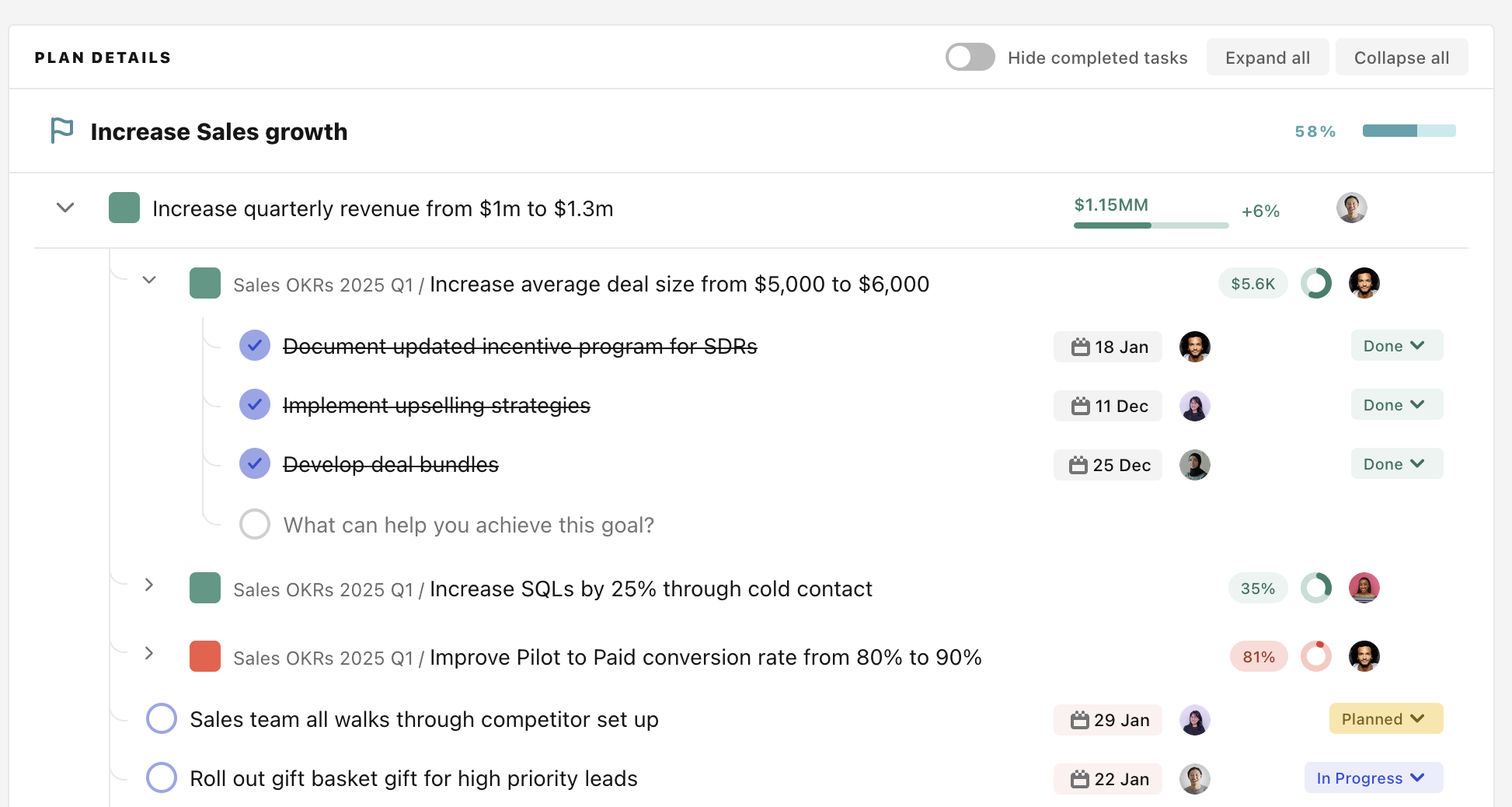This screenshot has height=807, width=1512.
Task: Click the progress ring next to 35%
Action: [1316, 589]
